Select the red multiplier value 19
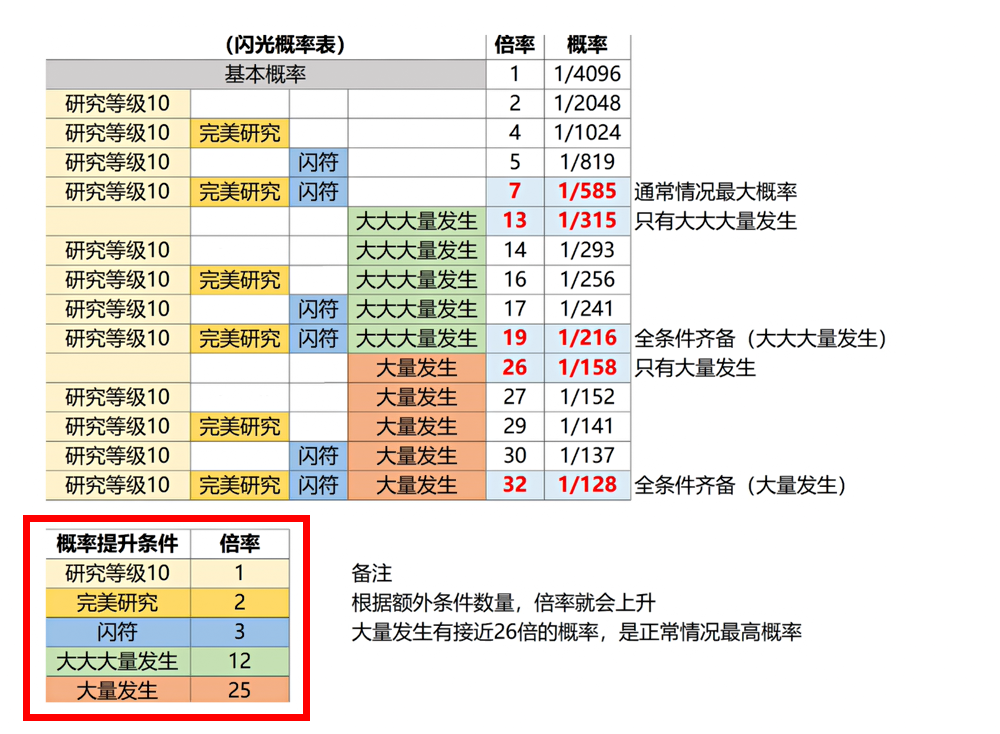This screenshot has height=734, width=1000. point(515,338)
